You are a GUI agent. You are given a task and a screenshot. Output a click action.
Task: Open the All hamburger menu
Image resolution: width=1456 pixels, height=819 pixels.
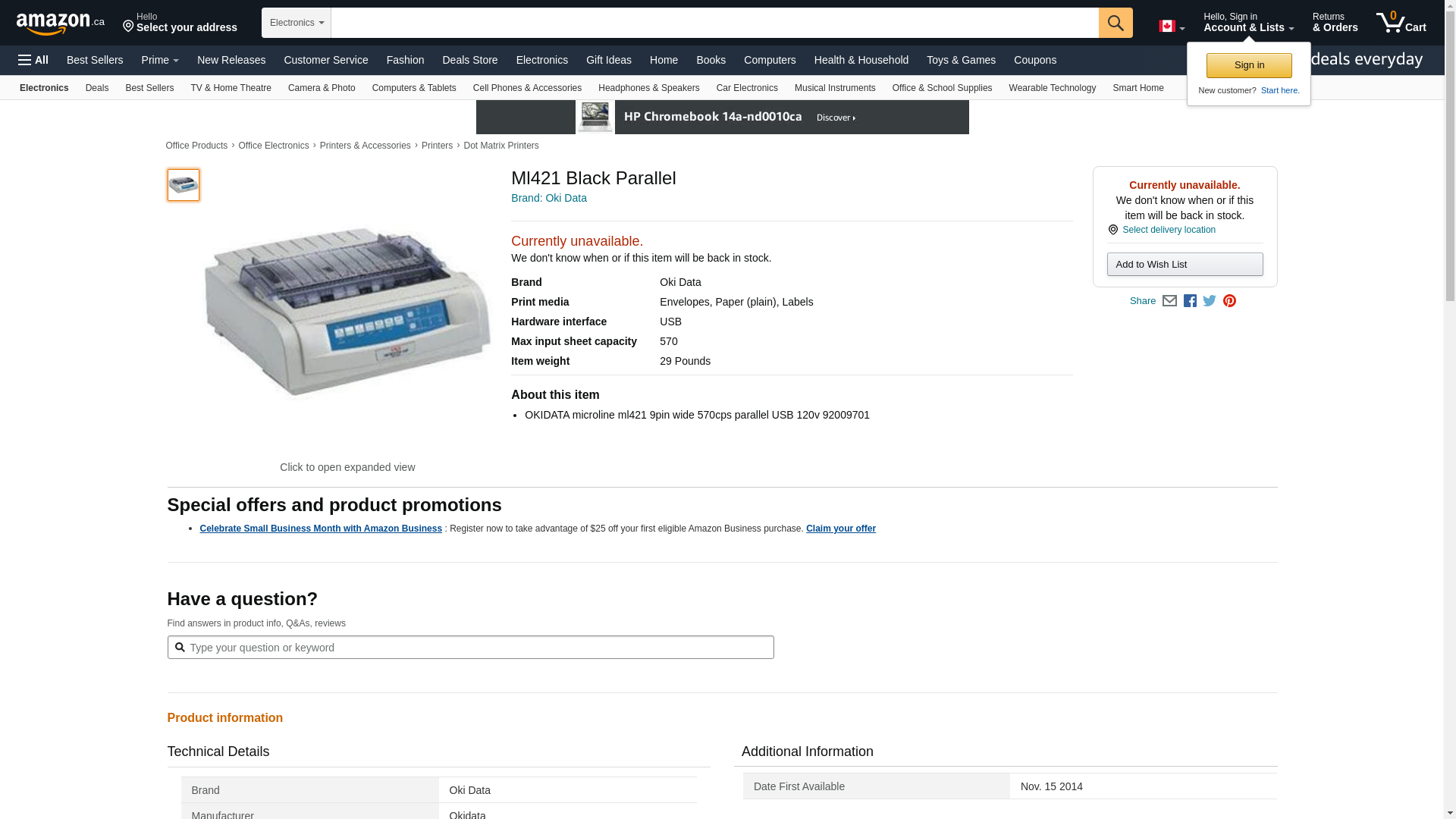click(x=33, y=60)
